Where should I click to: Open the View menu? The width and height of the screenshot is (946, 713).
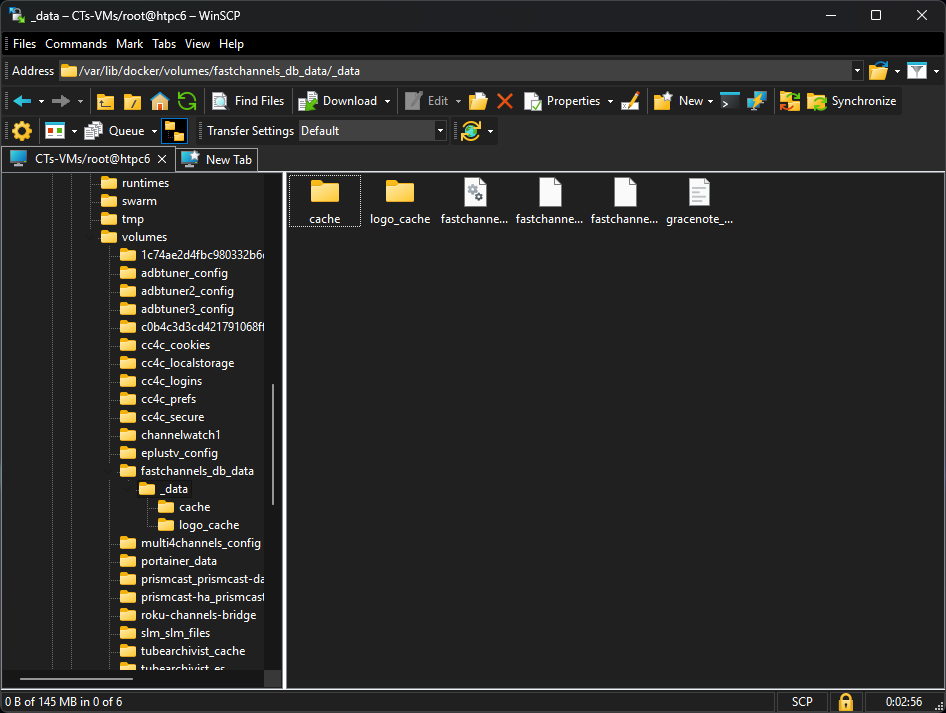pyautogui.click(x=197, y=44)
